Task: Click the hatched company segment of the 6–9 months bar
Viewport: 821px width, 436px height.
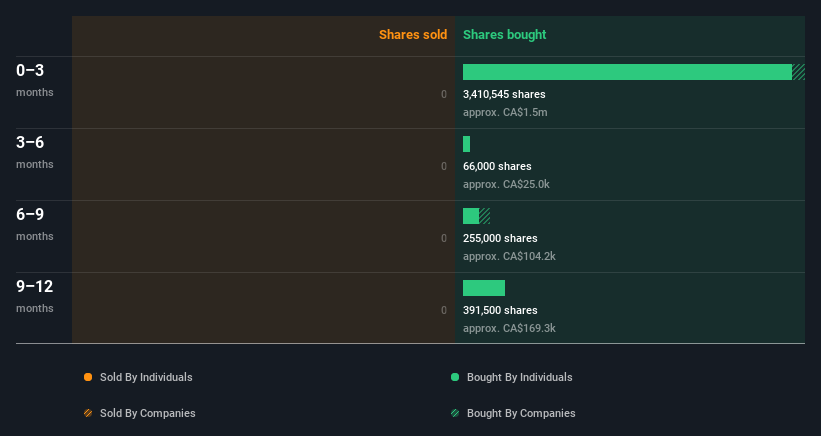Action: click(485, 216)
